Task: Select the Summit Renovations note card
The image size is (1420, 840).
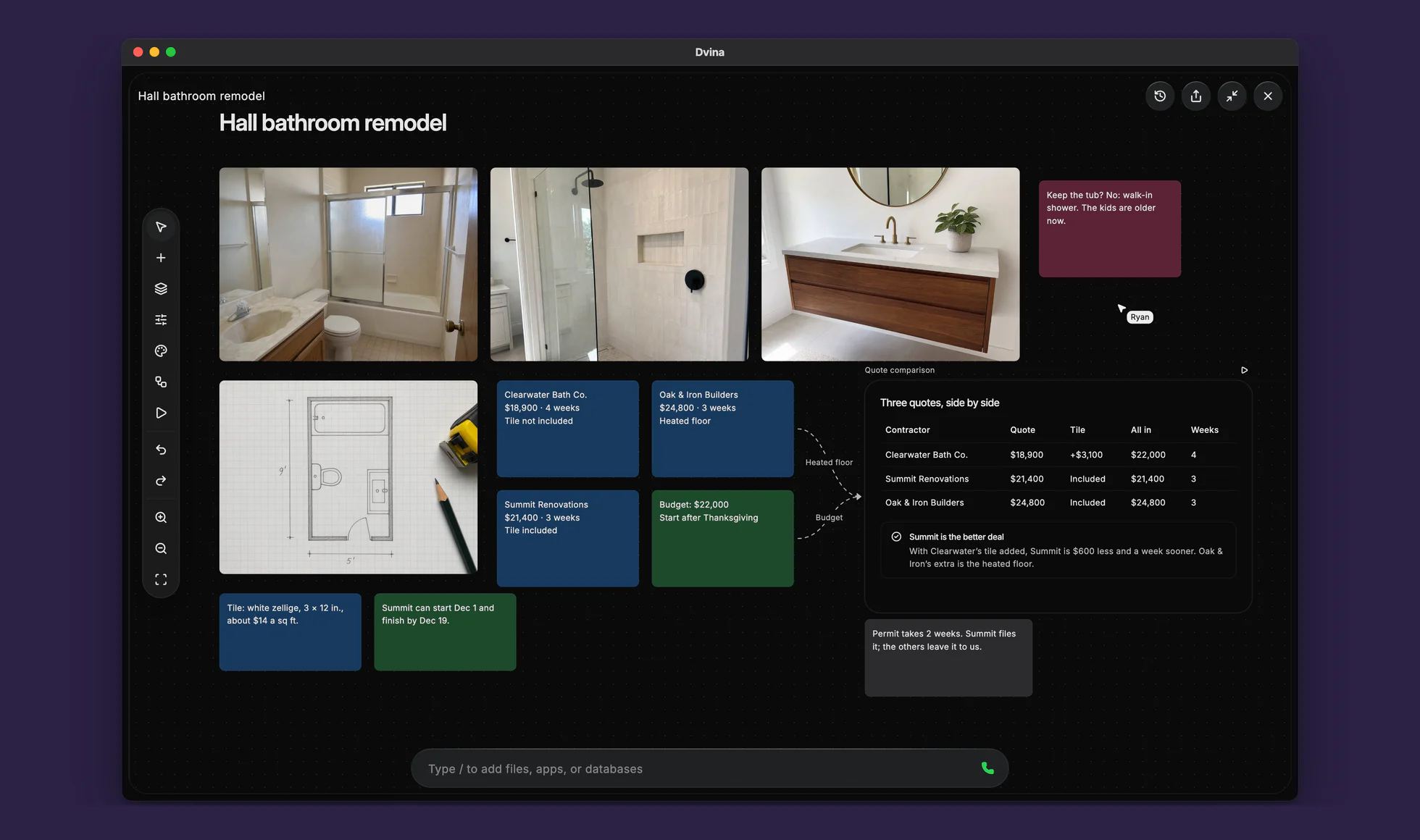Action: point(568,538)
